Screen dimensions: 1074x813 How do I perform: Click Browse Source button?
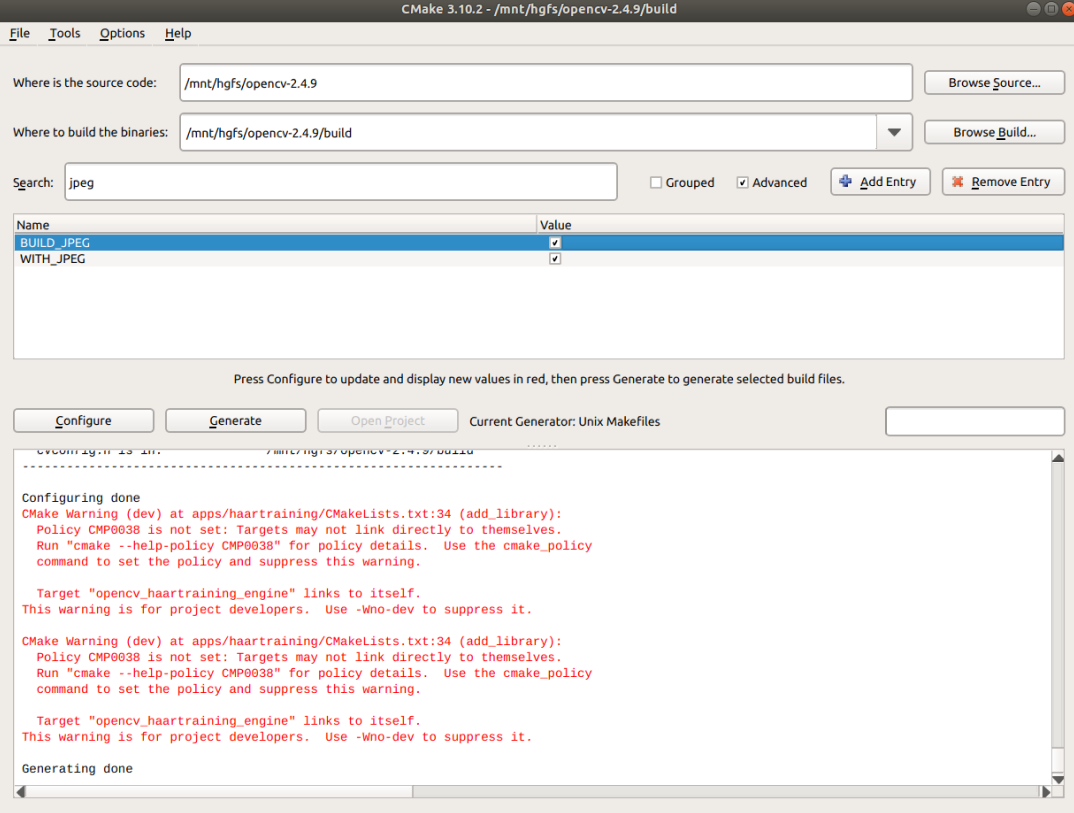pyautogui.click(x=994, y=82)
